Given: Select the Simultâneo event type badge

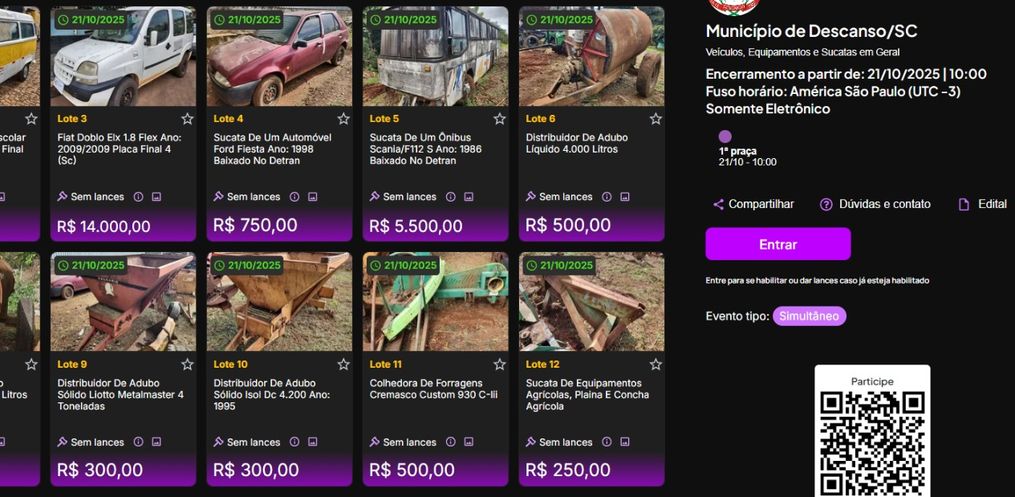Looking at the screenshot, I should 809,317.
